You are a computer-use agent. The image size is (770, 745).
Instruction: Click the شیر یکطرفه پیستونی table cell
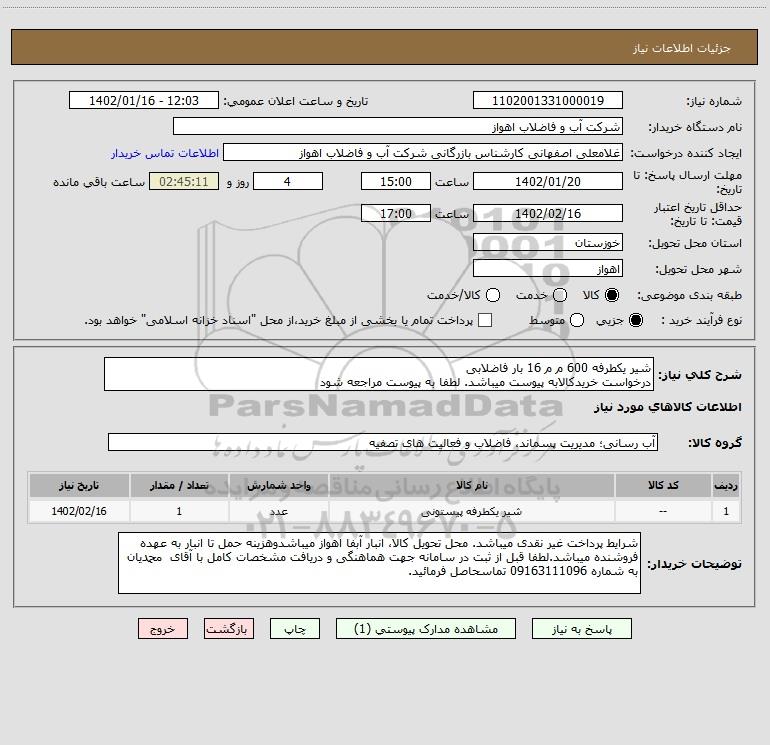pyautogui.click(x=471, y=511)
